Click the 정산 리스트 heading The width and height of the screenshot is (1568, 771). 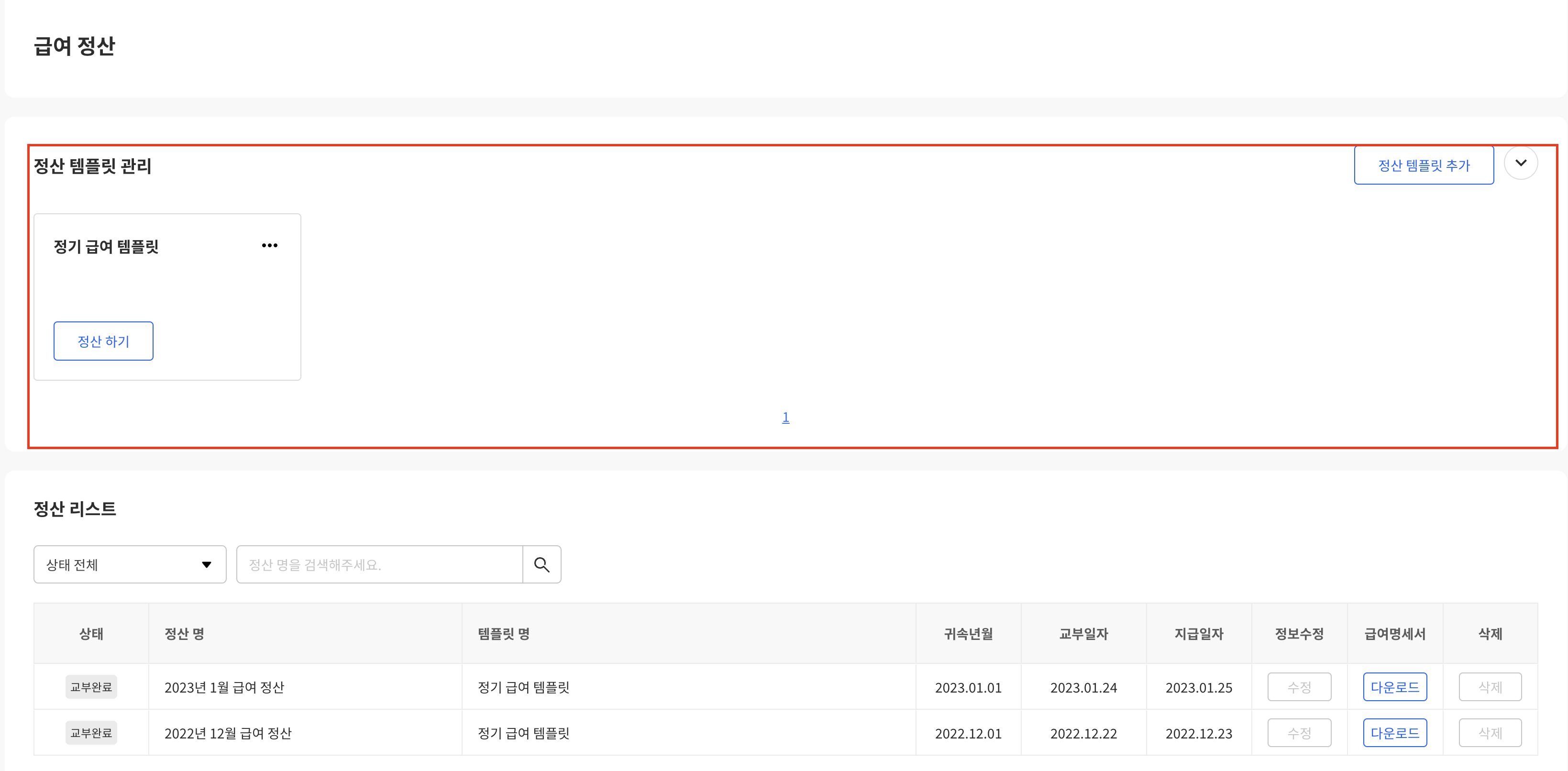[75, 509]
